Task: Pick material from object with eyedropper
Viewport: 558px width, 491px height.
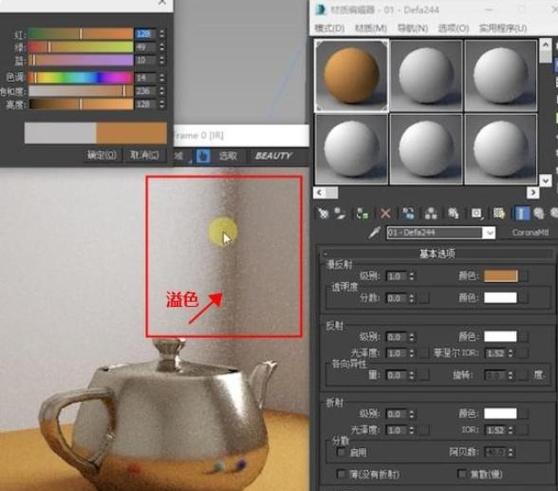Action: (374, 233)
